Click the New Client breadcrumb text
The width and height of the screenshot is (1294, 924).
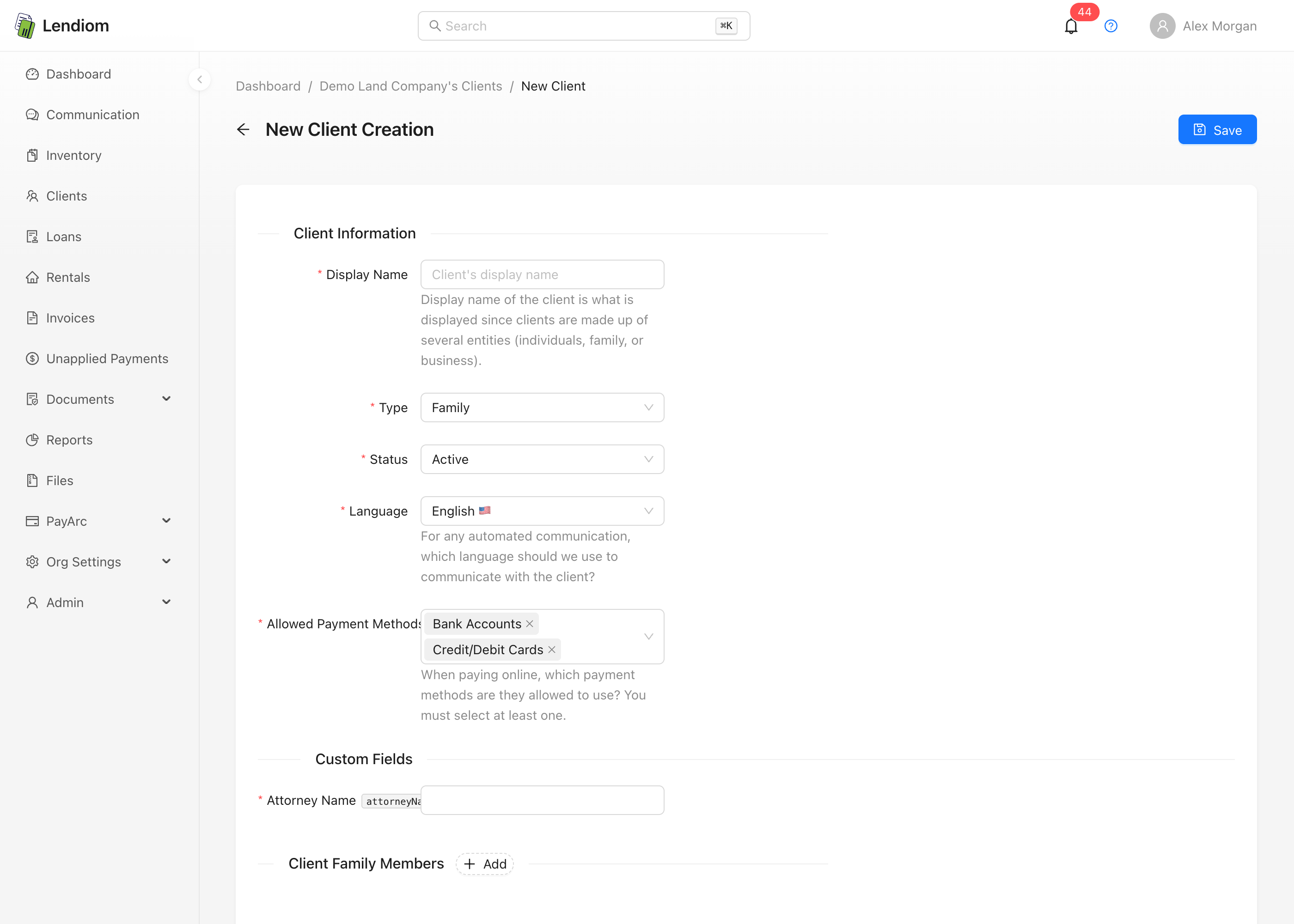553,86
